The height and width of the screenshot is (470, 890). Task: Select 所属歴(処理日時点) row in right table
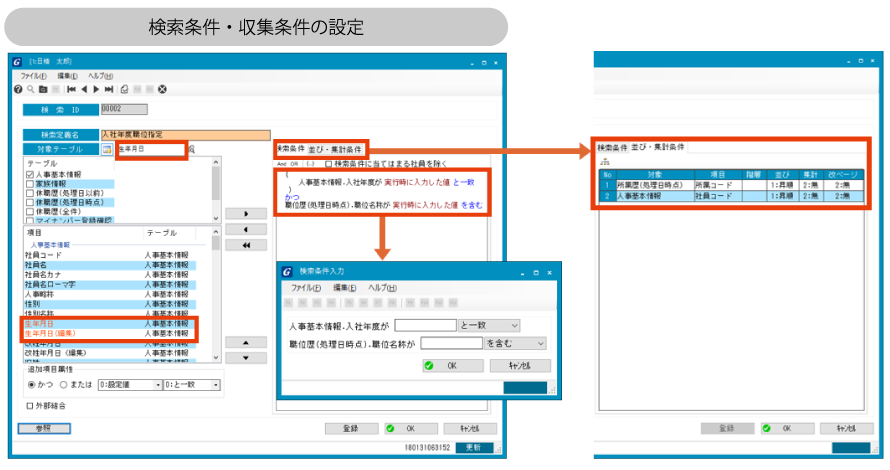pyautogui.click(x=732, y=185)
